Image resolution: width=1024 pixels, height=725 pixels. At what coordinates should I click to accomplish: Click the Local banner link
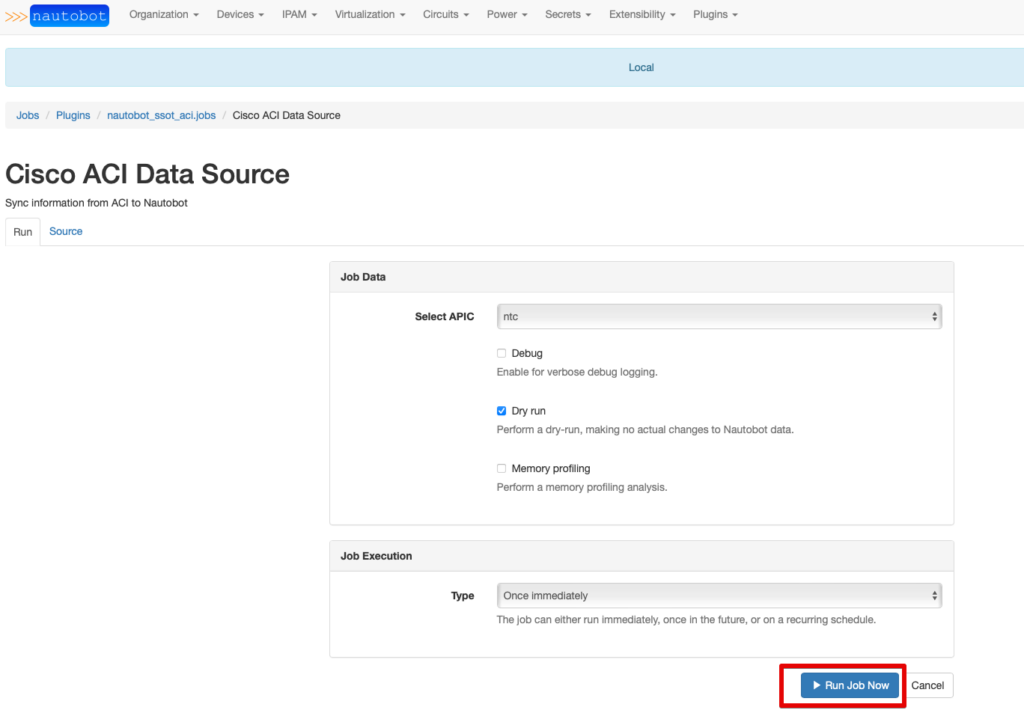coord(641,67)
